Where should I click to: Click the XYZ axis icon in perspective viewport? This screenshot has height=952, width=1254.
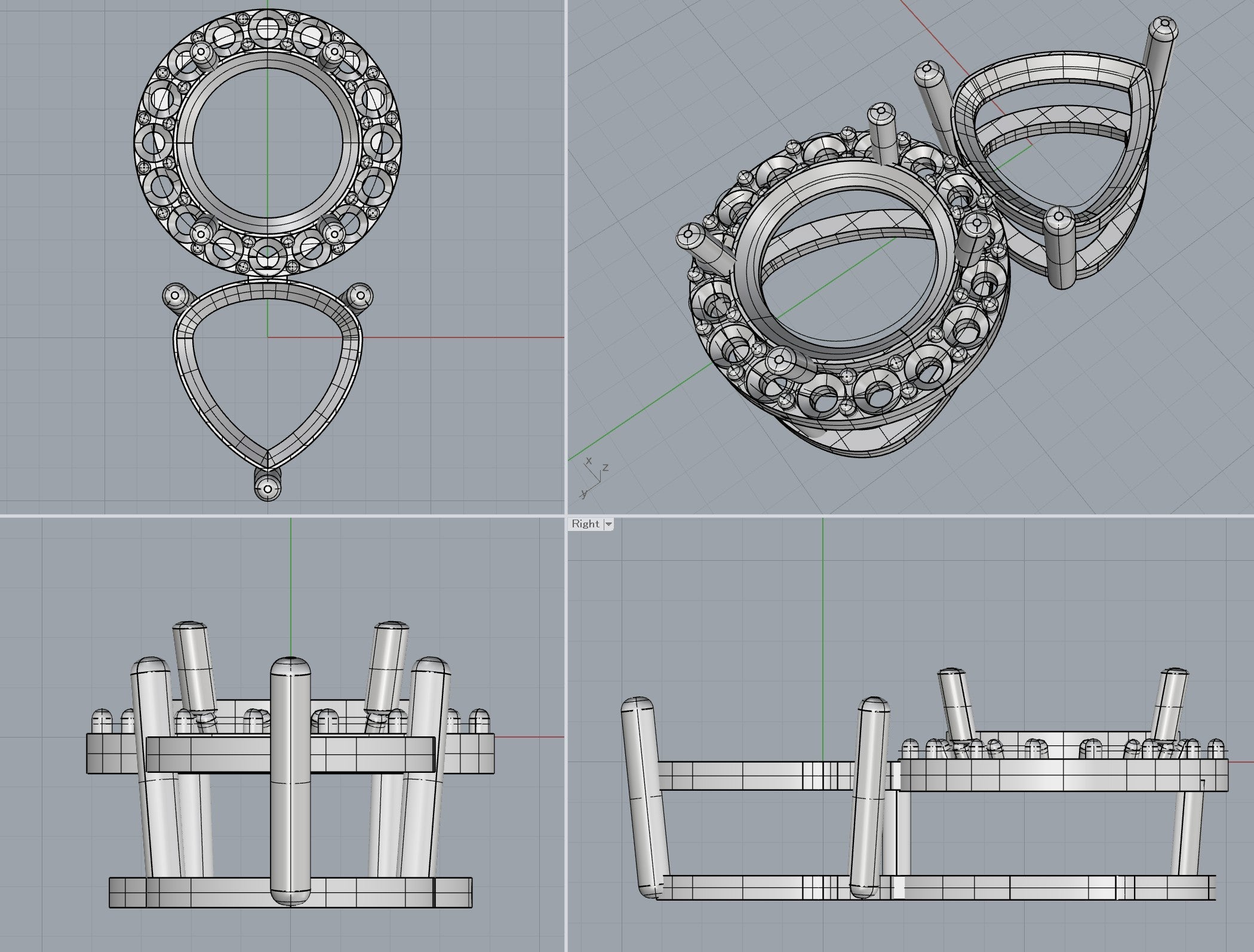click(x=595, y=477)
